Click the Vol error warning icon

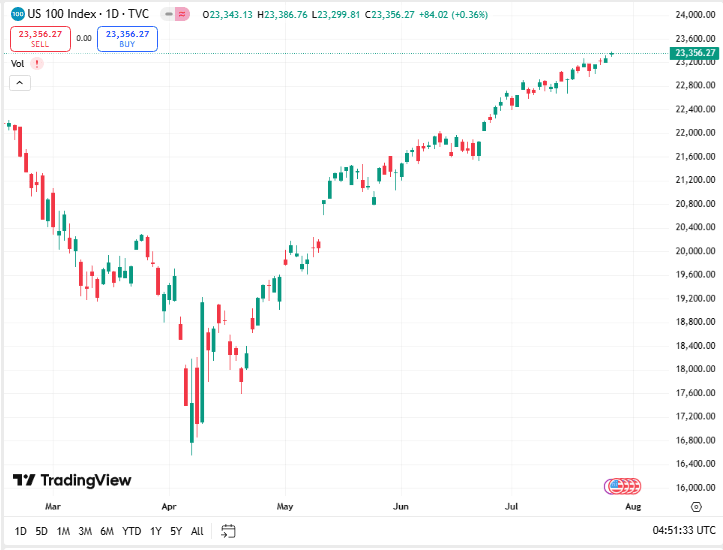point(37,64)
